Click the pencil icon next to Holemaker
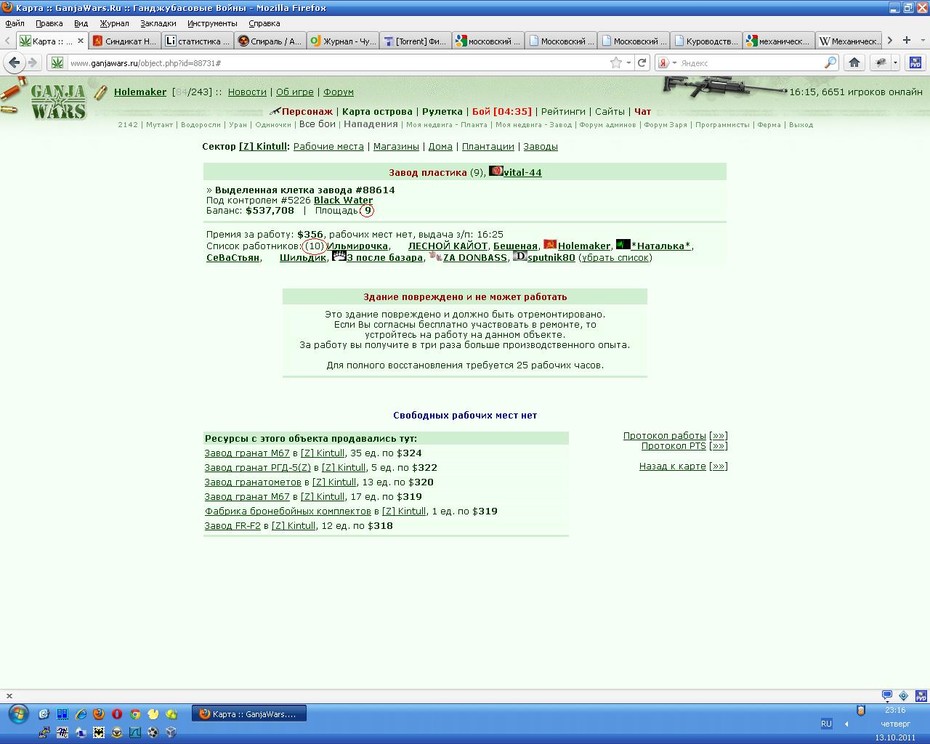Image resolution: width=930 pixels, height=744 pixels. tap(101, 92)
